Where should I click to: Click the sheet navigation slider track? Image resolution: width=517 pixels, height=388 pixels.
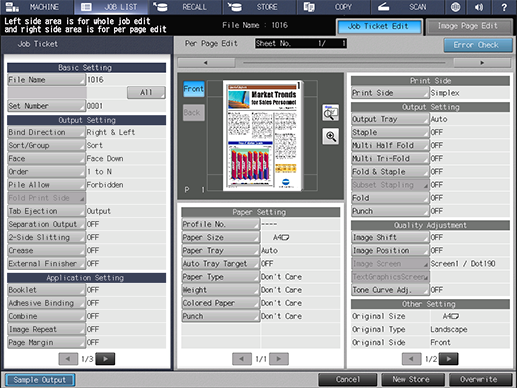pos(344,63)
